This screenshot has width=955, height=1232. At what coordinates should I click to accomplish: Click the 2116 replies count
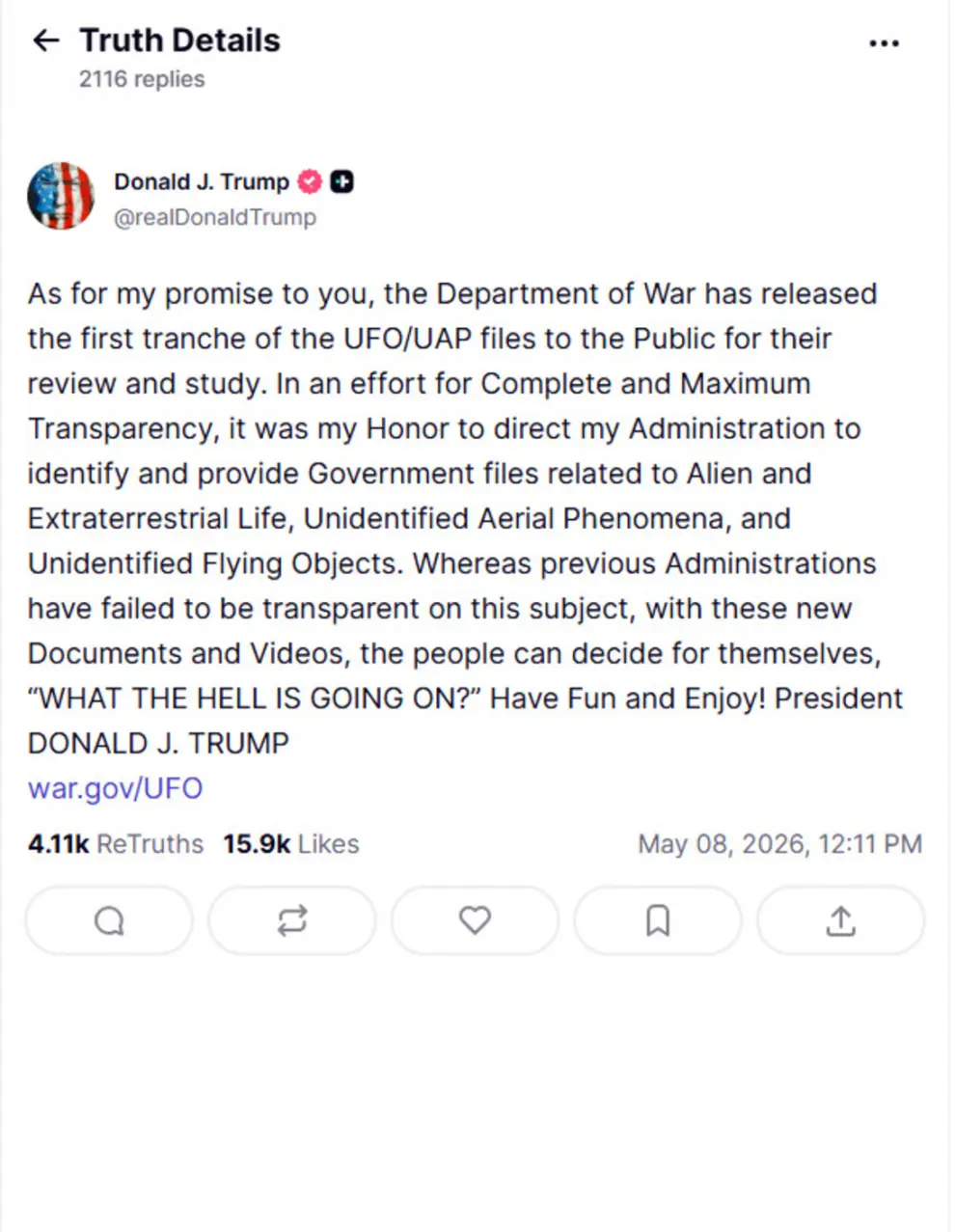click(x=142, y=79)
